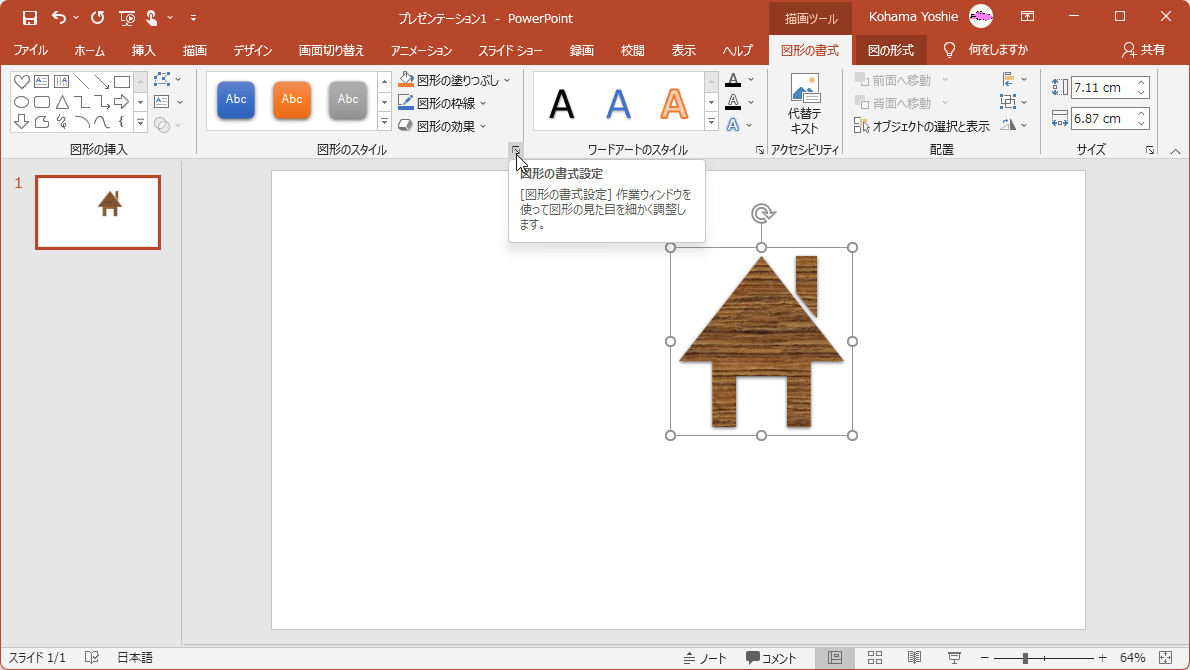Toggle the ノート notes pane
The height and width of the screenshot is (670, 1190).
pos(705,658)
